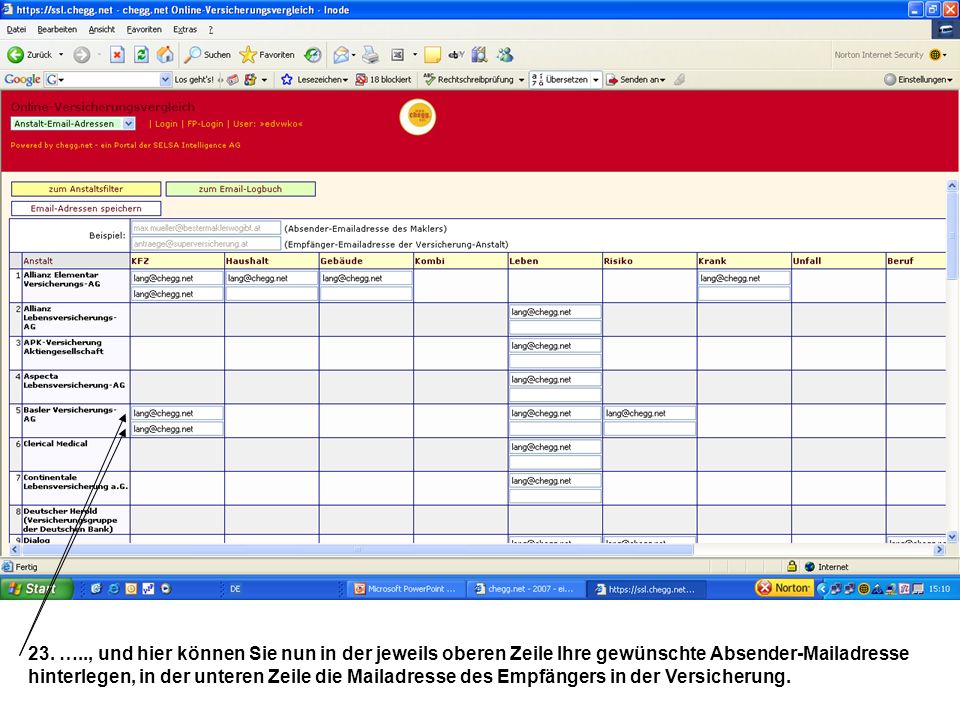Click Allianz Elementar KFZ upper email field
Viewport: 960px width, 720px height.
177,278
